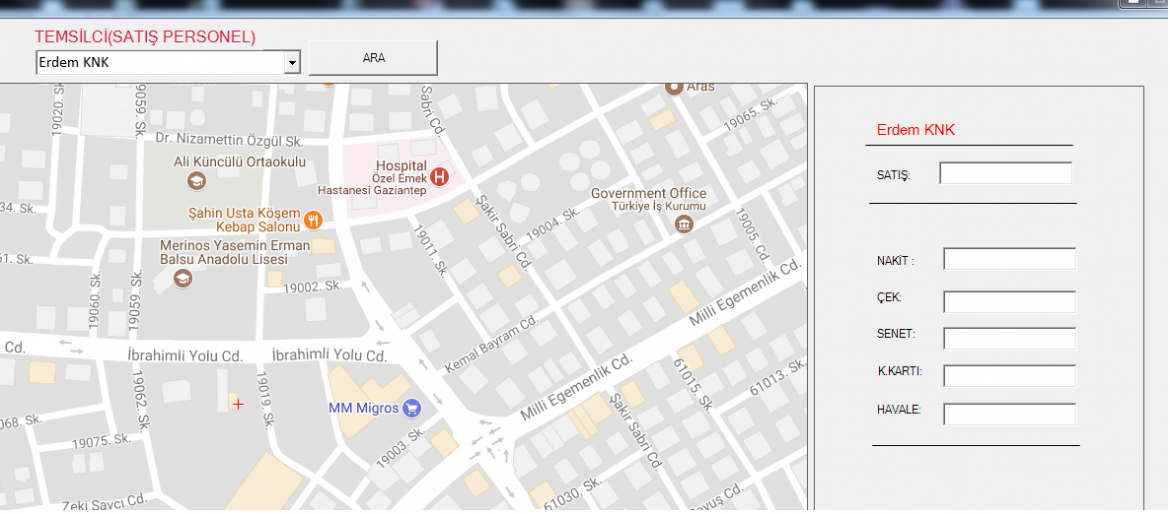Screen dimensions: 1170x514
Task: Select the Ali Küncülü Ortaokulu school icon
Action: pyautogui.click(x=197, y=181)
